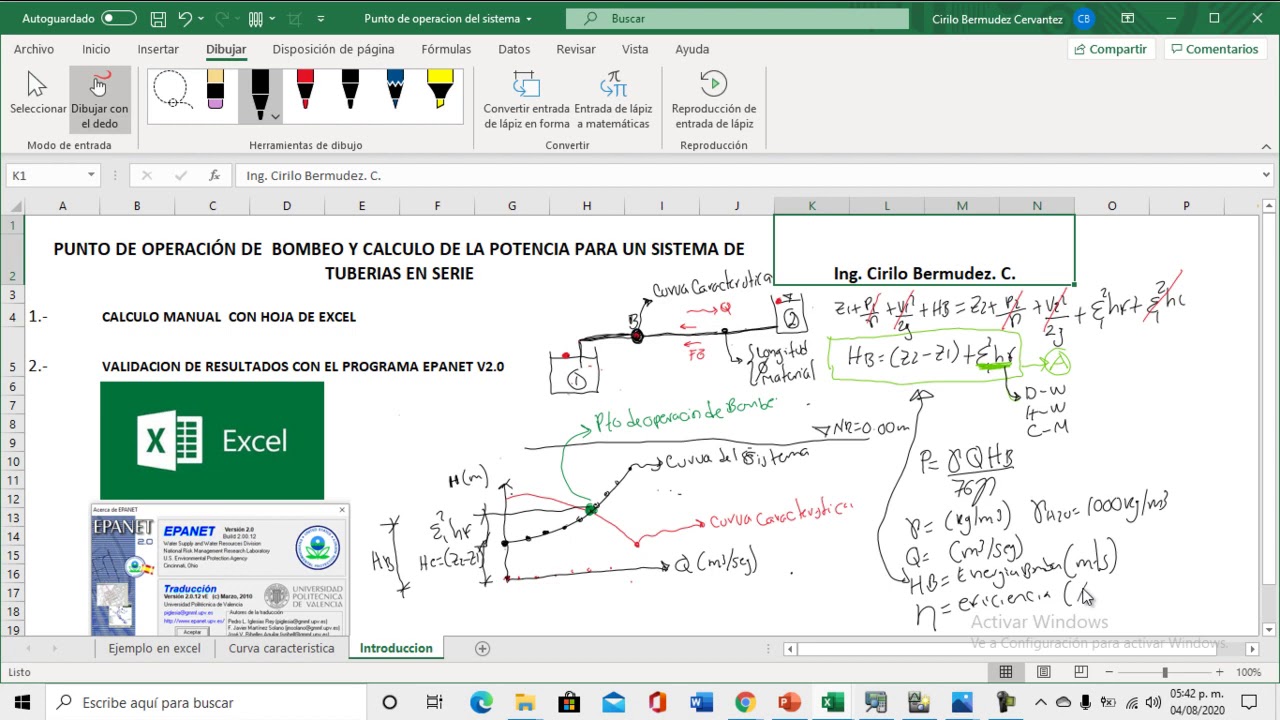Open the Disposición de página tab
The width and height of the screenshot is (1280, 720).
(333, 49)
